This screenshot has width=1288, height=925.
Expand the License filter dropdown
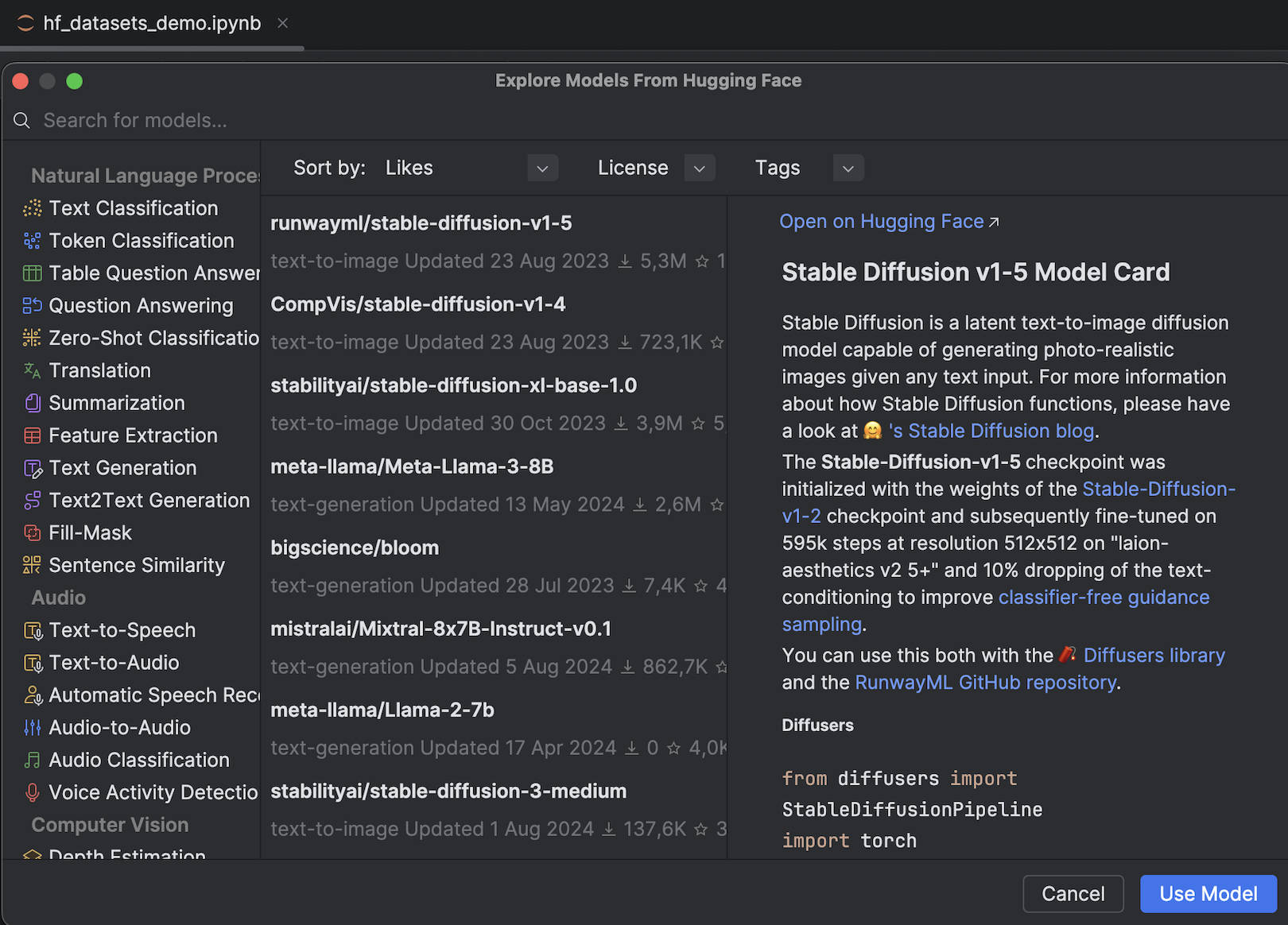point(699,168)
